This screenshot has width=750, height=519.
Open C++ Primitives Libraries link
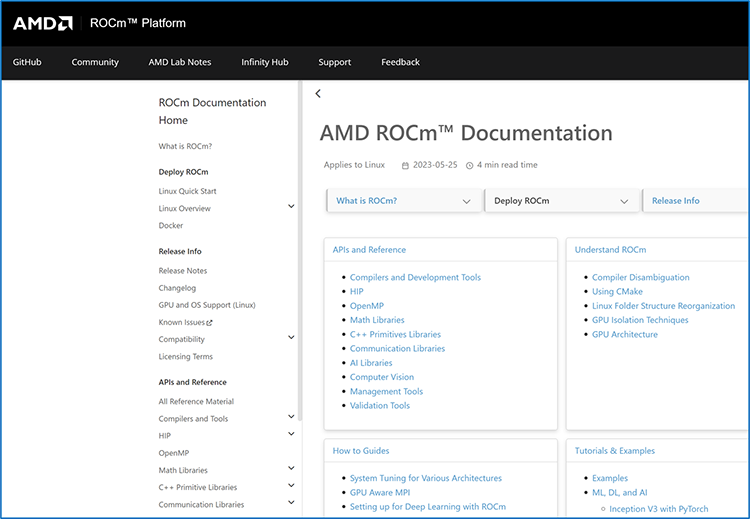395,334
